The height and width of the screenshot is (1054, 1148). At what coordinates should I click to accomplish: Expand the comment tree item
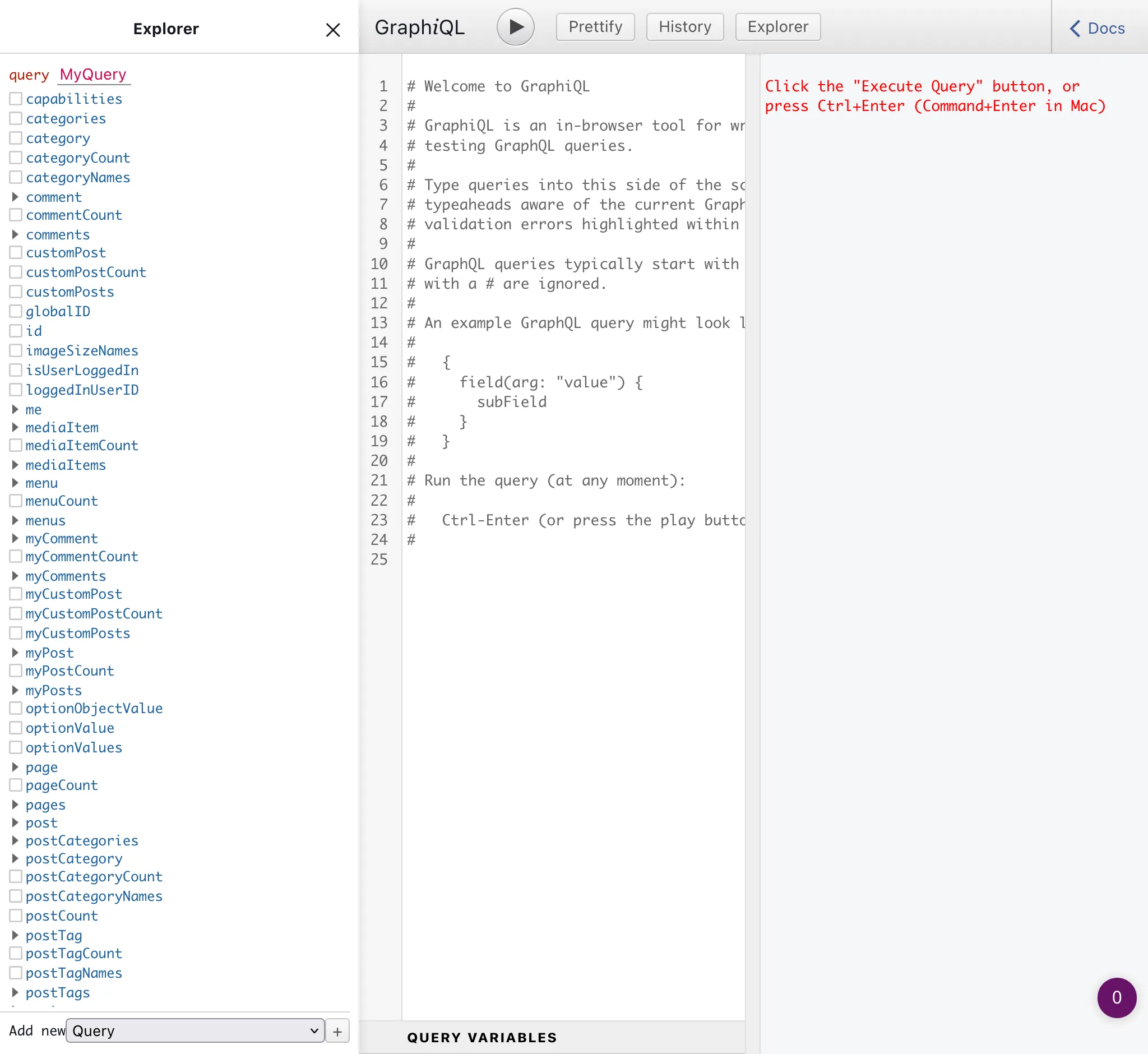pos(14,196)
